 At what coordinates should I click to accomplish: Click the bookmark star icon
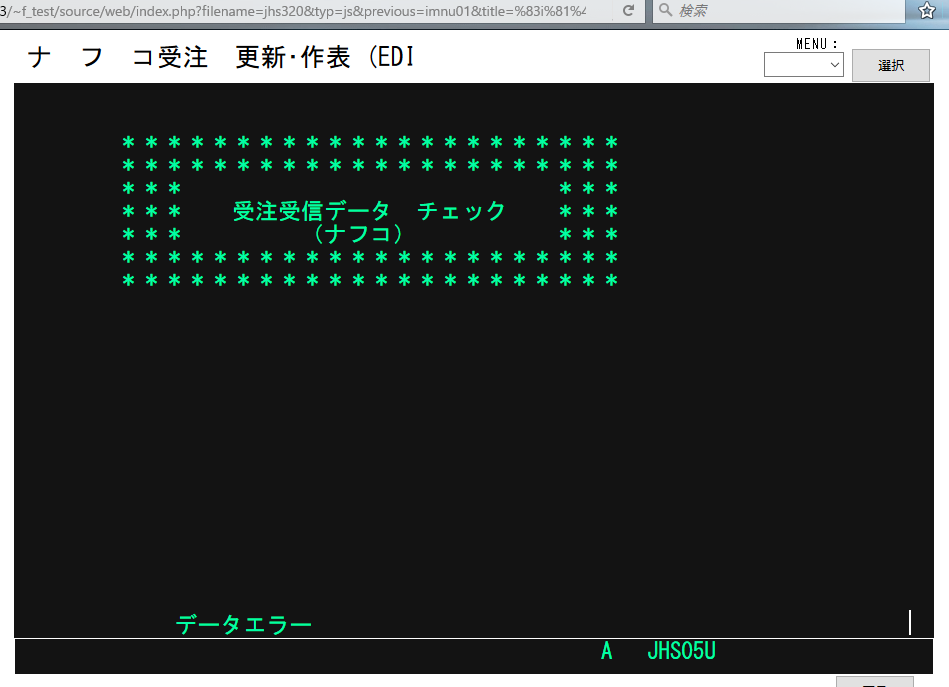pyautogui.click(x=926, y=10)
